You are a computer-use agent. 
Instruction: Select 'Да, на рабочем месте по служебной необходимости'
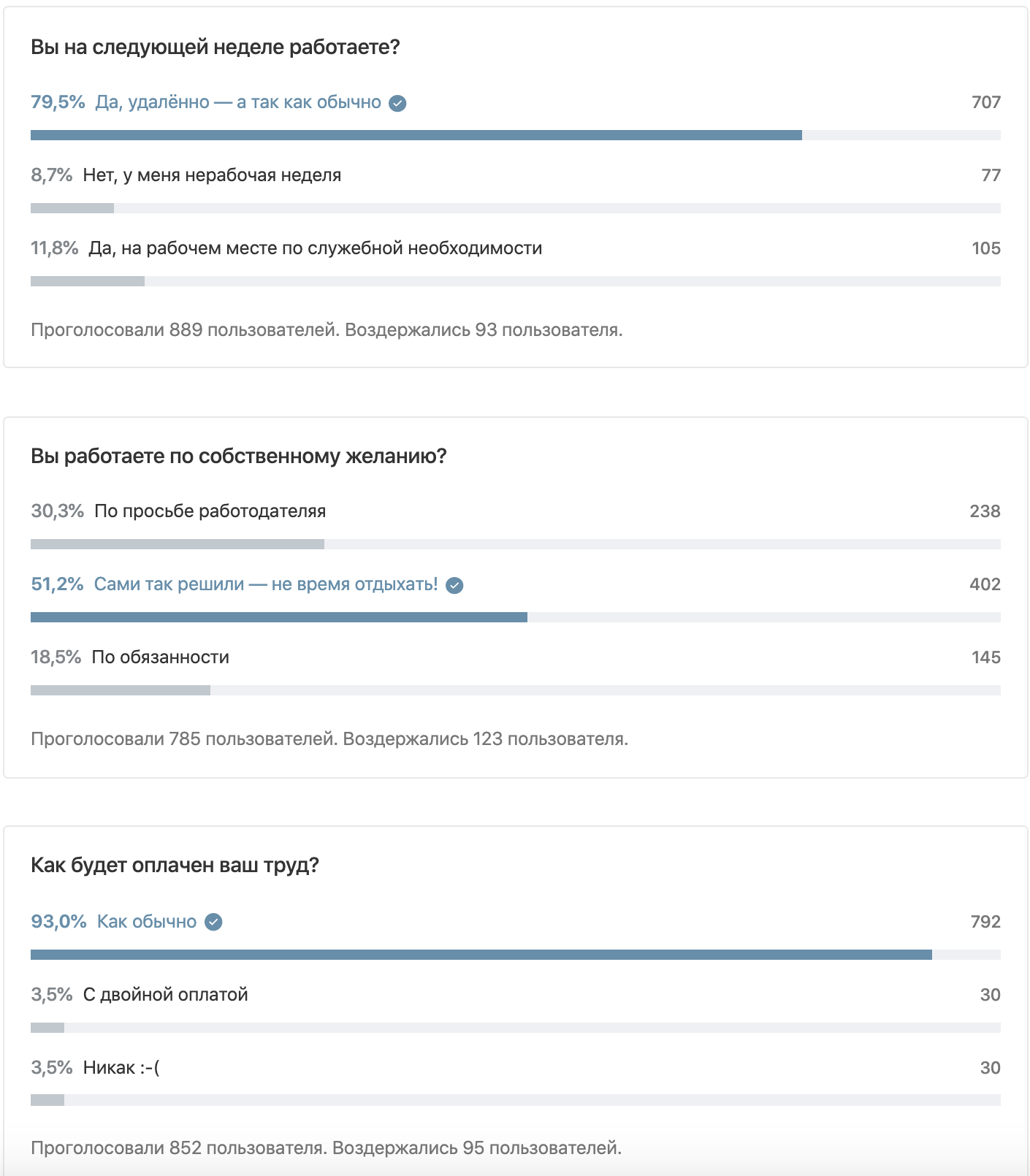315,248
